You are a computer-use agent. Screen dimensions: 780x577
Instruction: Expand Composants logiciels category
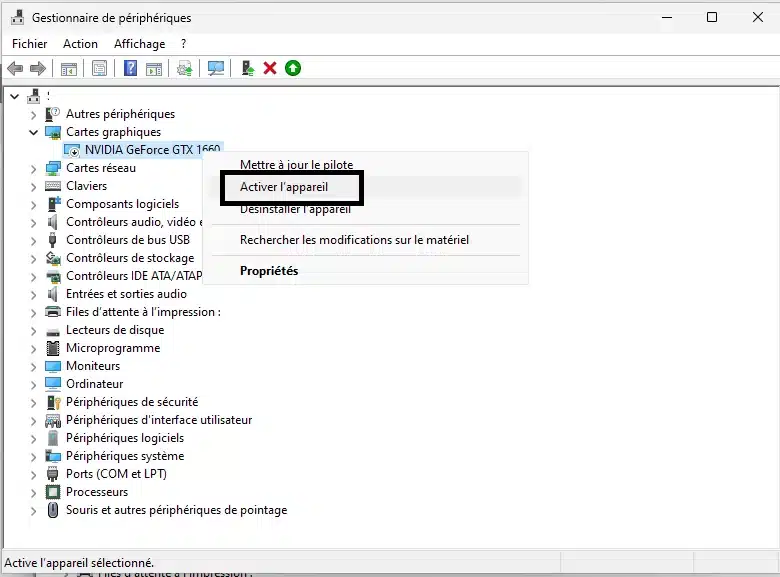coord(33,205)
